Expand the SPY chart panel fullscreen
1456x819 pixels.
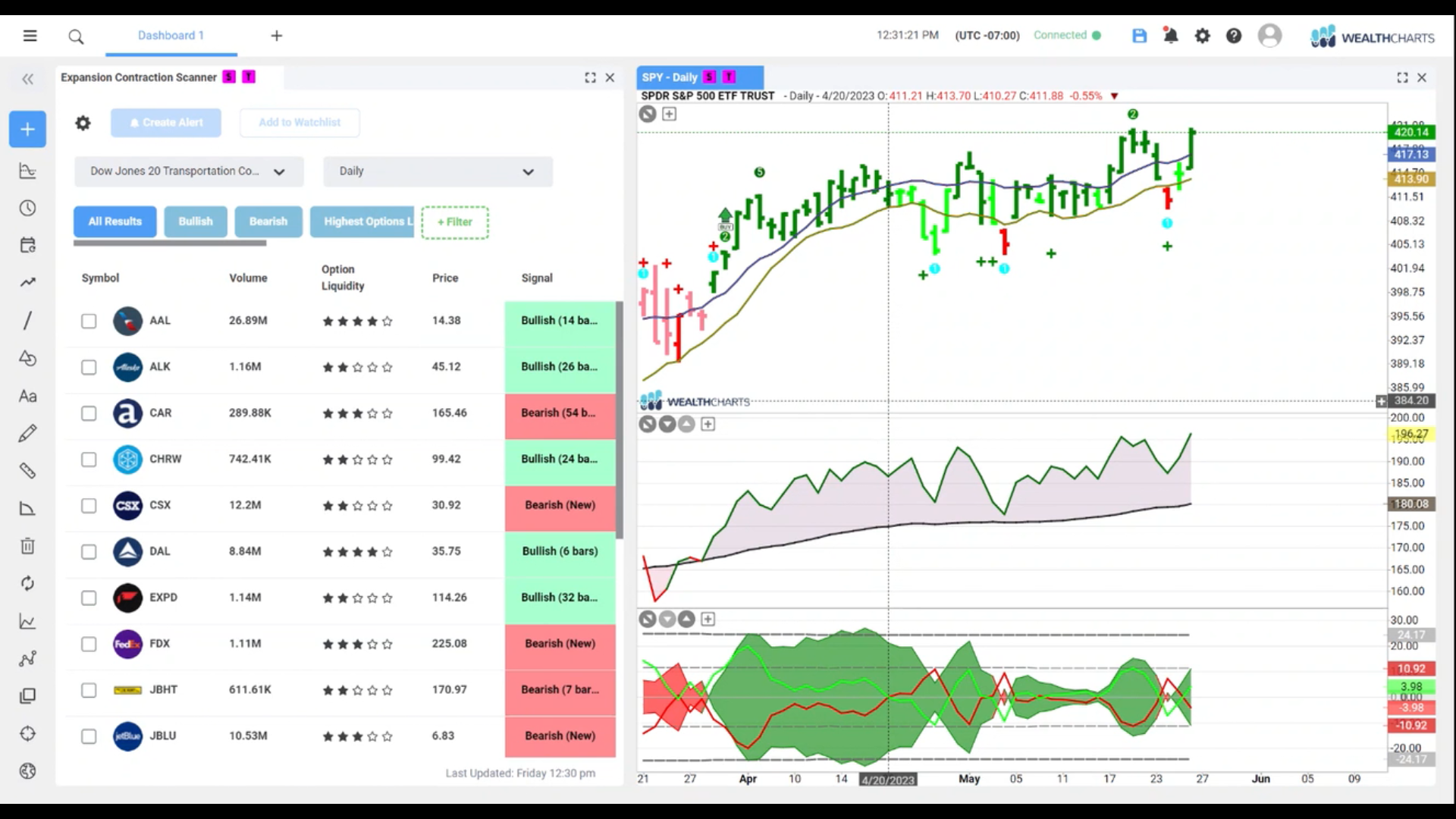click(x=1402, y=77)
